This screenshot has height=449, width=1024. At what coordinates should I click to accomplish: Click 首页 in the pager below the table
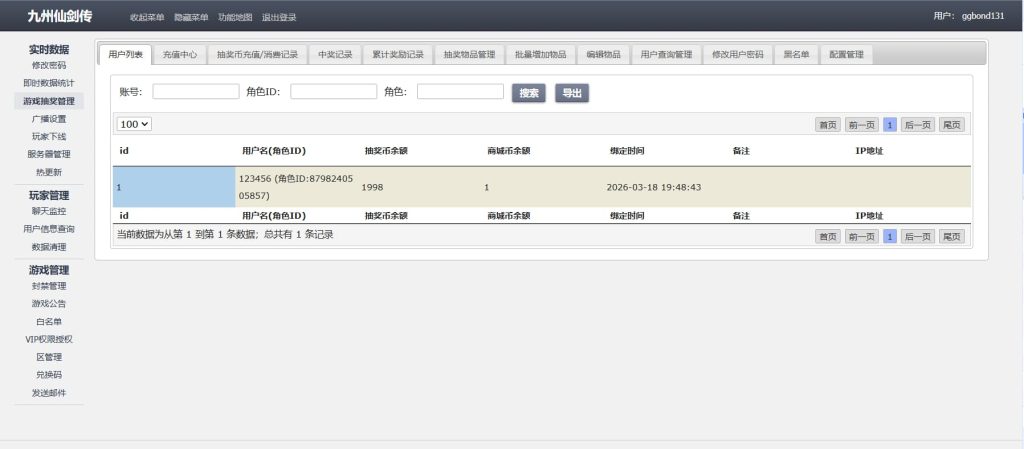click(x=828, y=237)
